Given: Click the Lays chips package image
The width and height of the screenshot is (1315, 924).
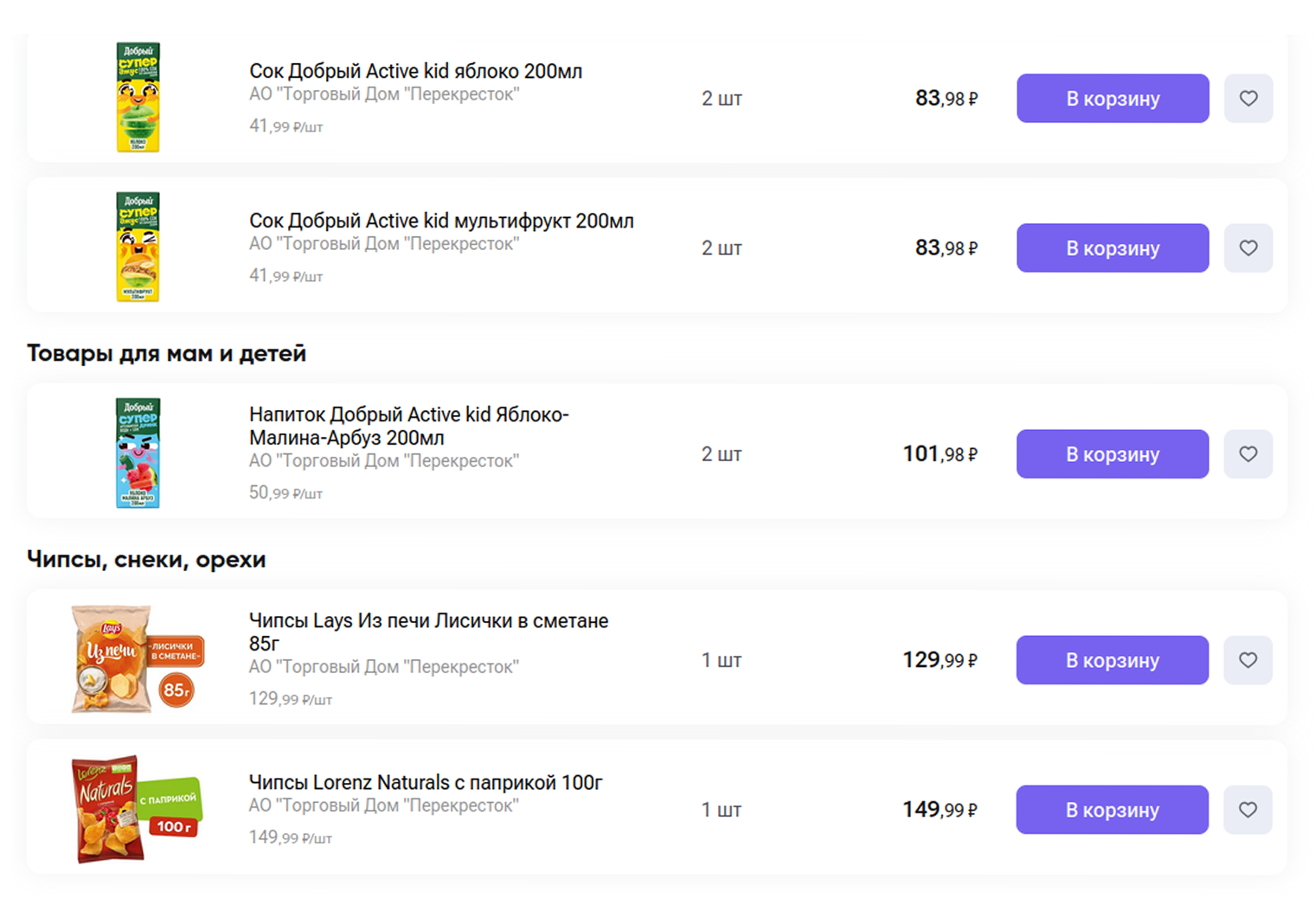Looking at the screenshot, I should [137, 659].
